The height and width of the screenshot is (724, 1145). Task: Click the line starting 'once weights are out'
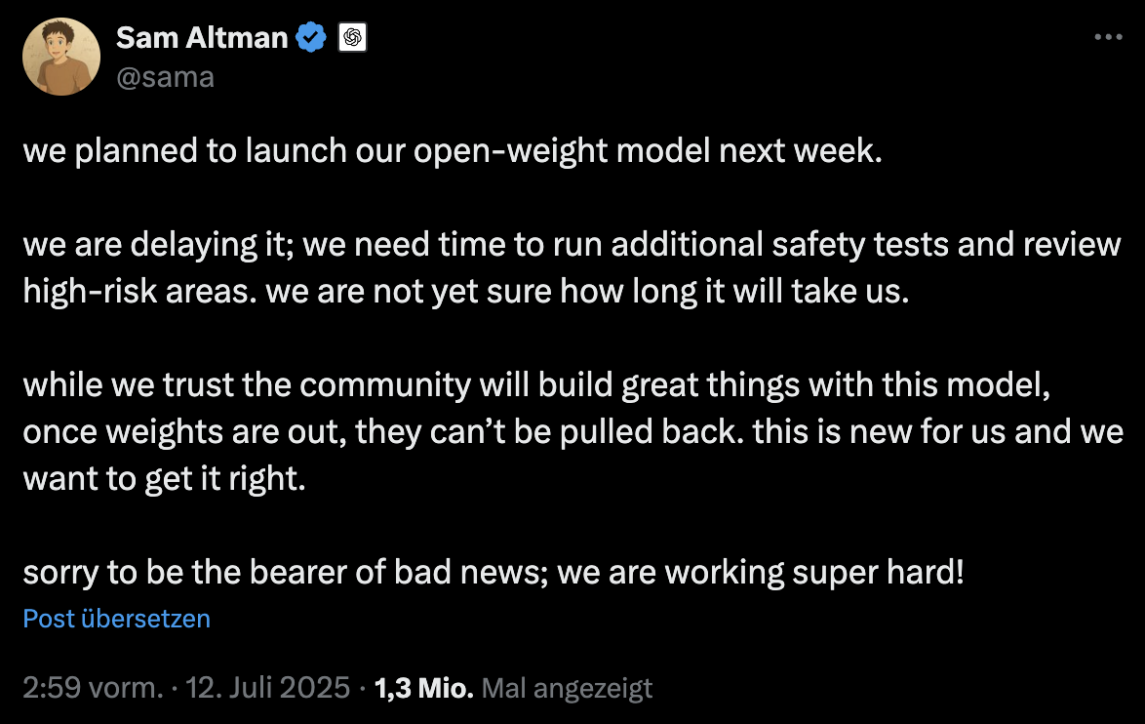(x=573, y=432)
